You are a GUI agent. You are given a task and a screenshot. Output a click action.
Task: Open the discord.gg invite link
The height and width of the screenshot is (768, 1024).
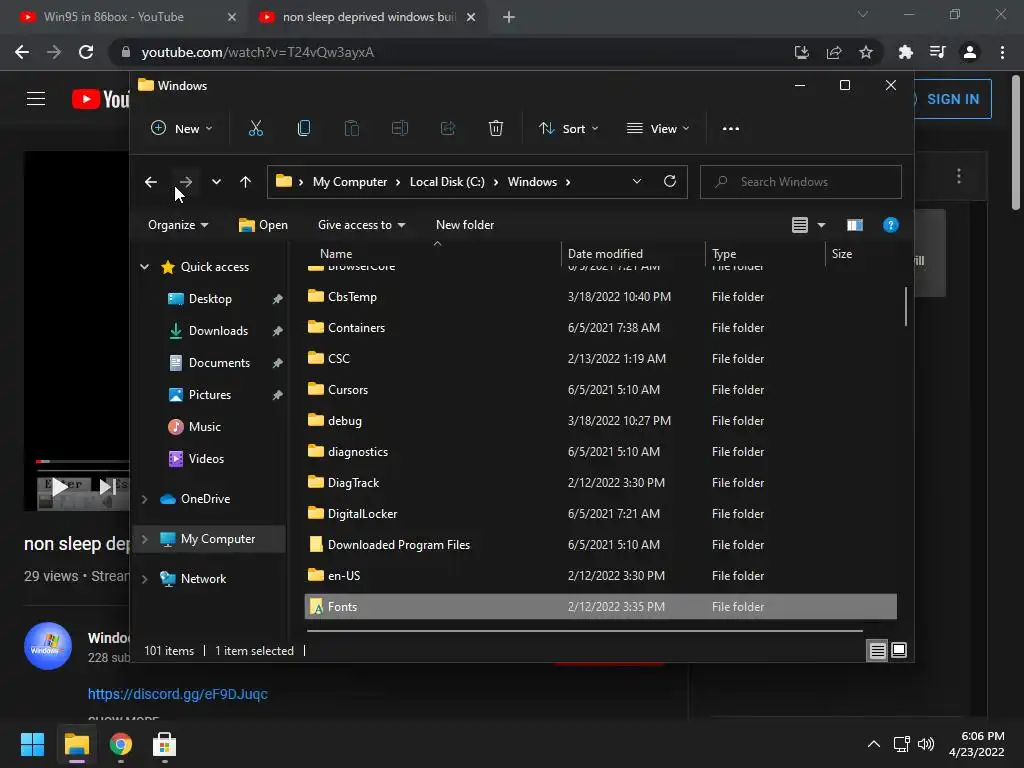point(178,694)
